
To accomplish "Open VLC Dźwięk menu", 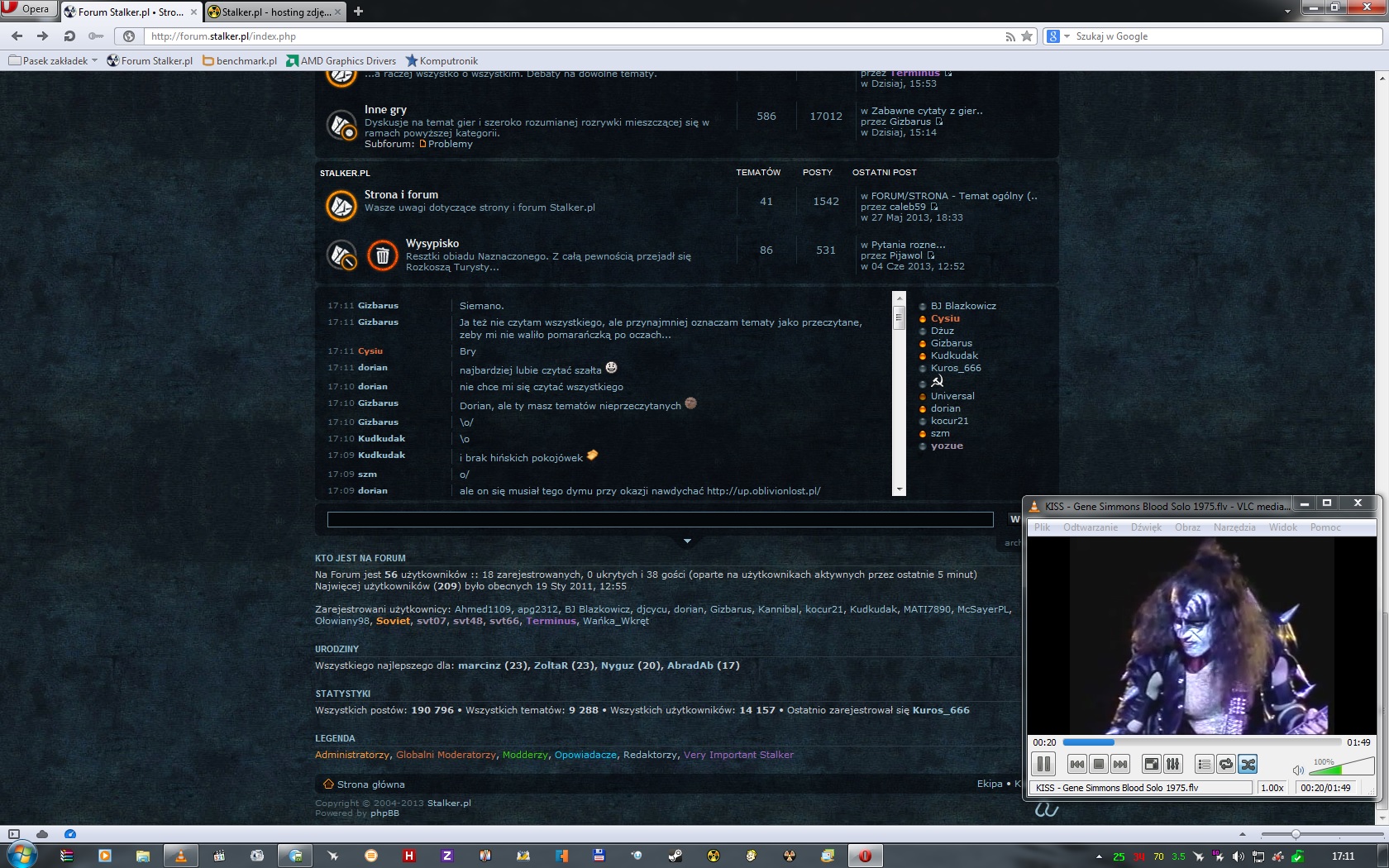I will click(1146, 527).
